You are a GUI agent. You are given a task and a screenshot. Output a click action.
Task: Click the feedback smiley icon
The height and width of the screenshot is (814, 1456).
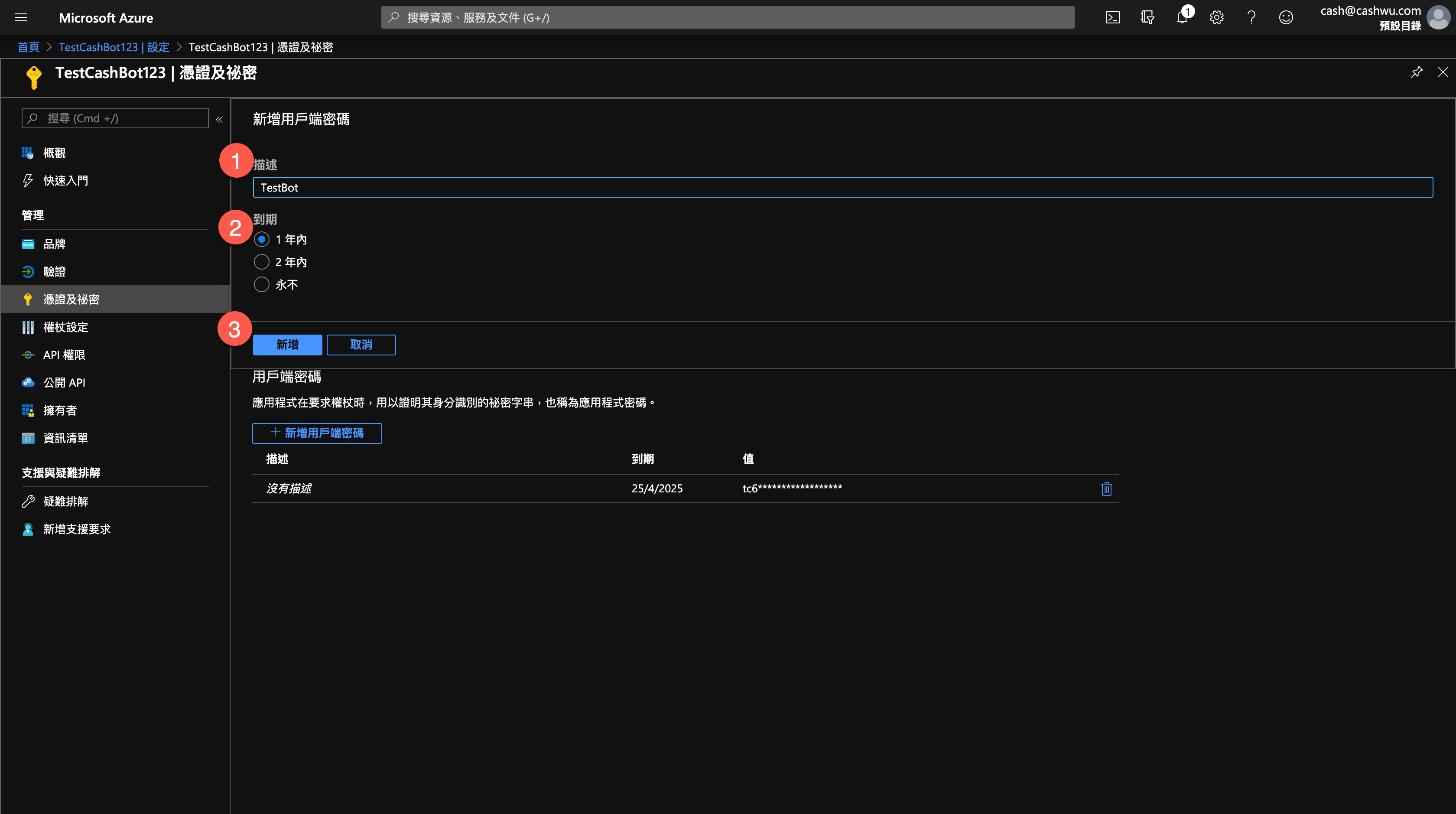click(x=1286, y=17)
